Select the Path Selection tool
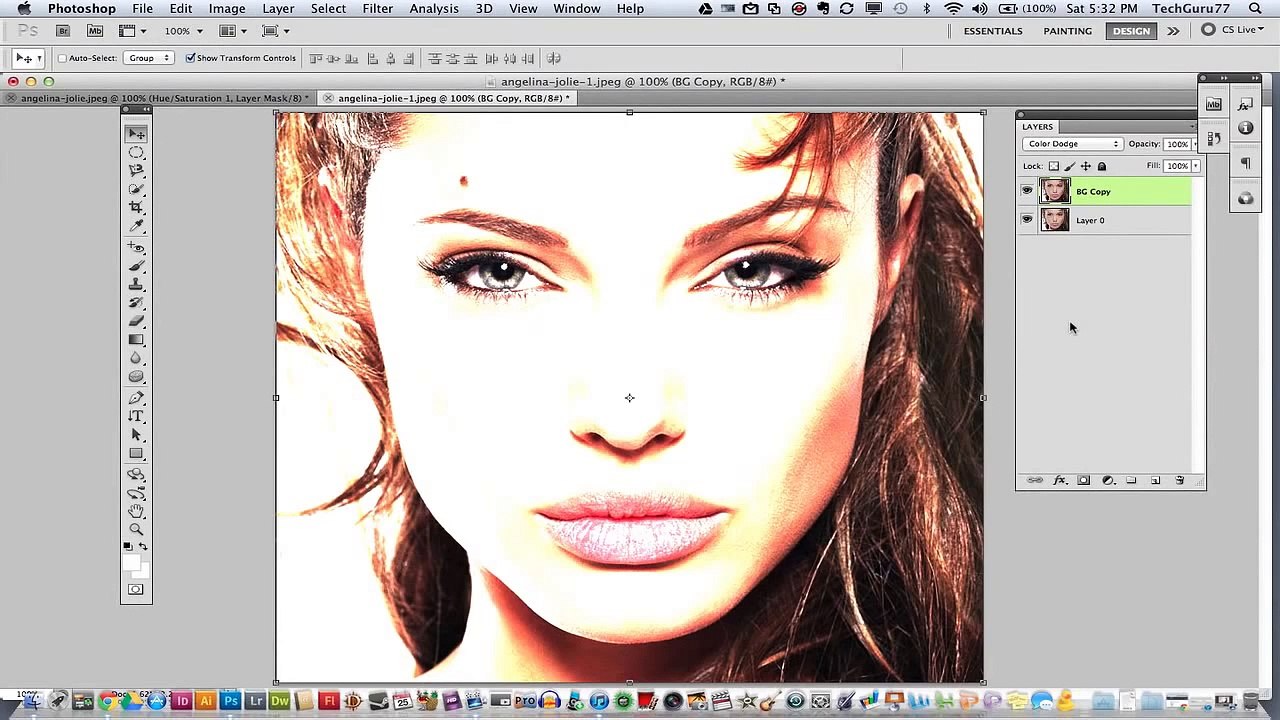This screenshot has height=720, width=1280. (x=136, y=435)
